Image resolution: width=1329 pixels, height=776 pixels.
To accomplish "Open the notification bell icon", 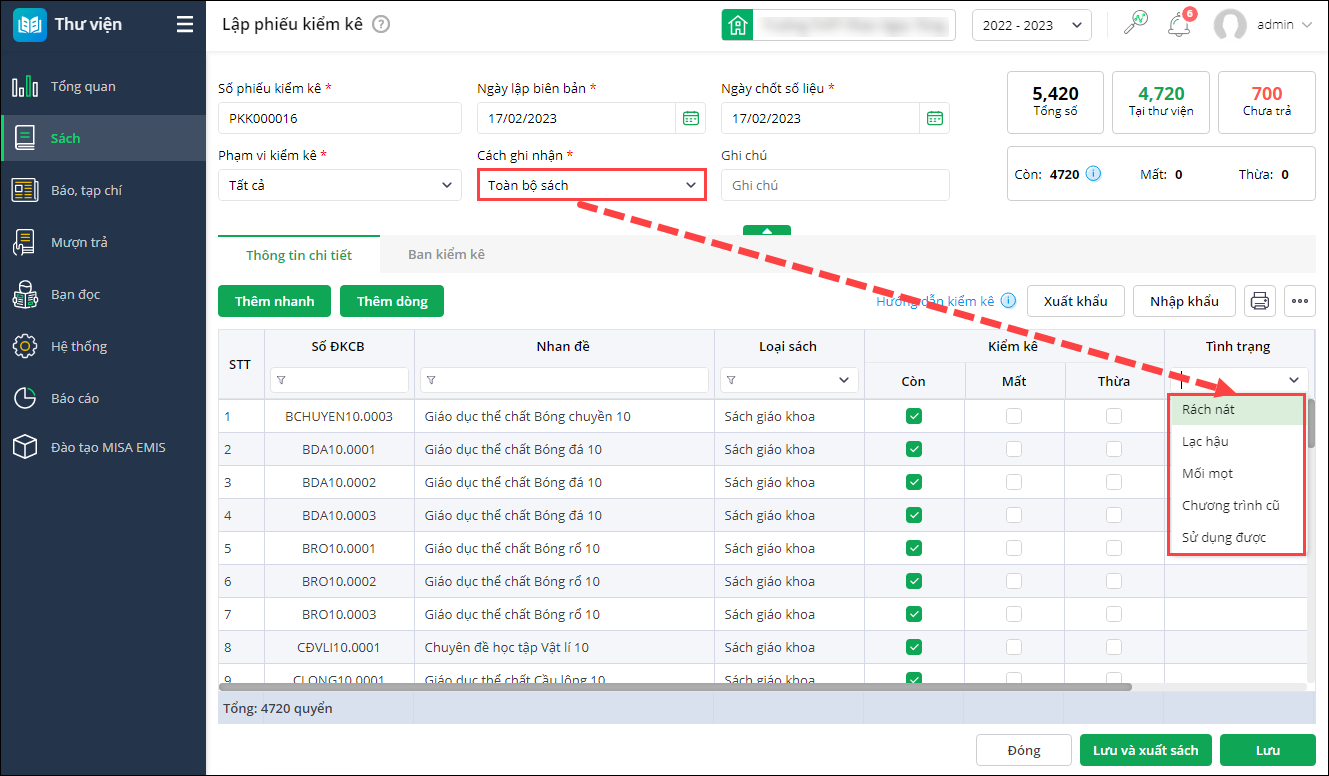I will [1179, 25].
